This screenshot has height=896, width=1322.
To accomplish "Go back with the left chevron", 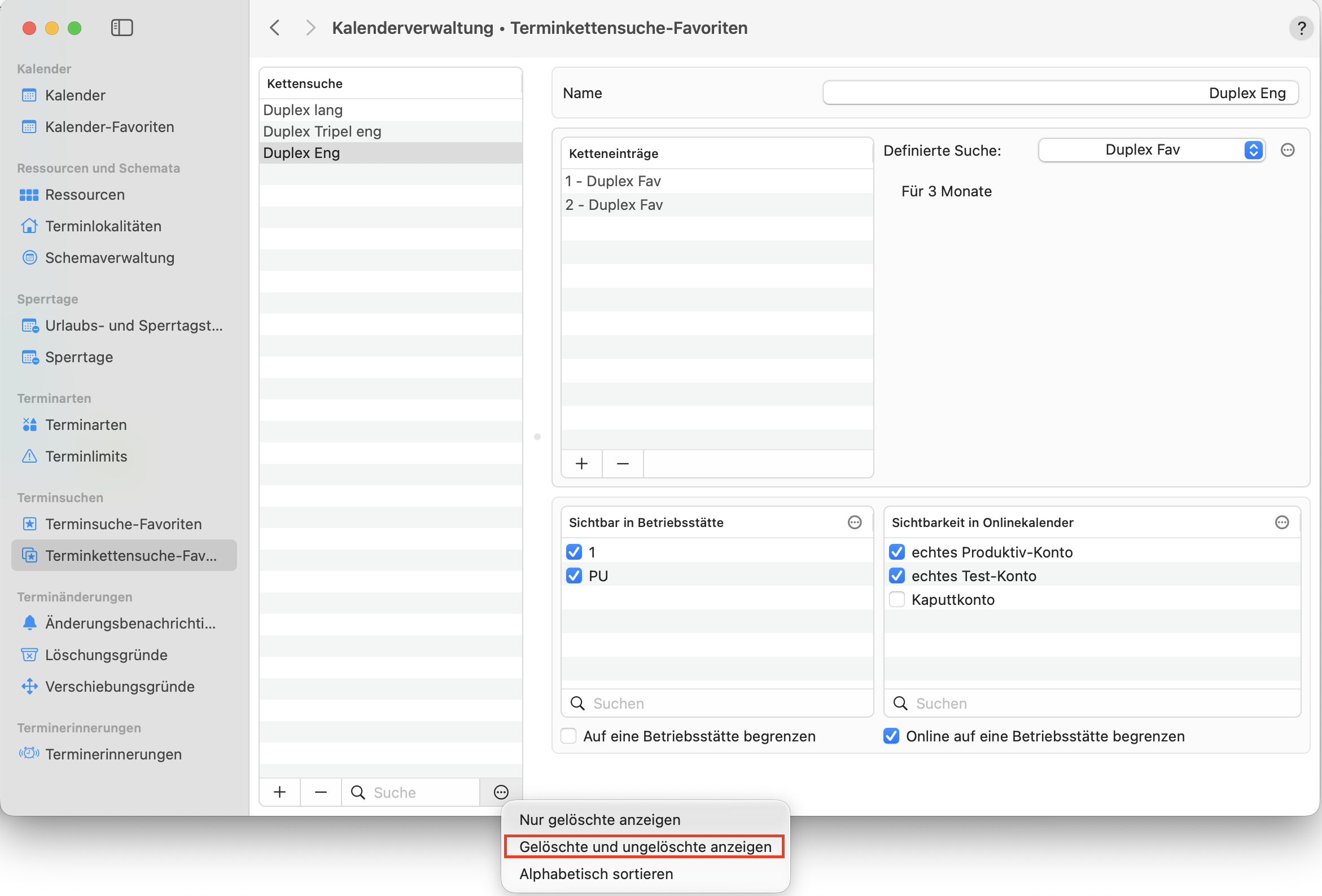I will (x=275, y=27).
